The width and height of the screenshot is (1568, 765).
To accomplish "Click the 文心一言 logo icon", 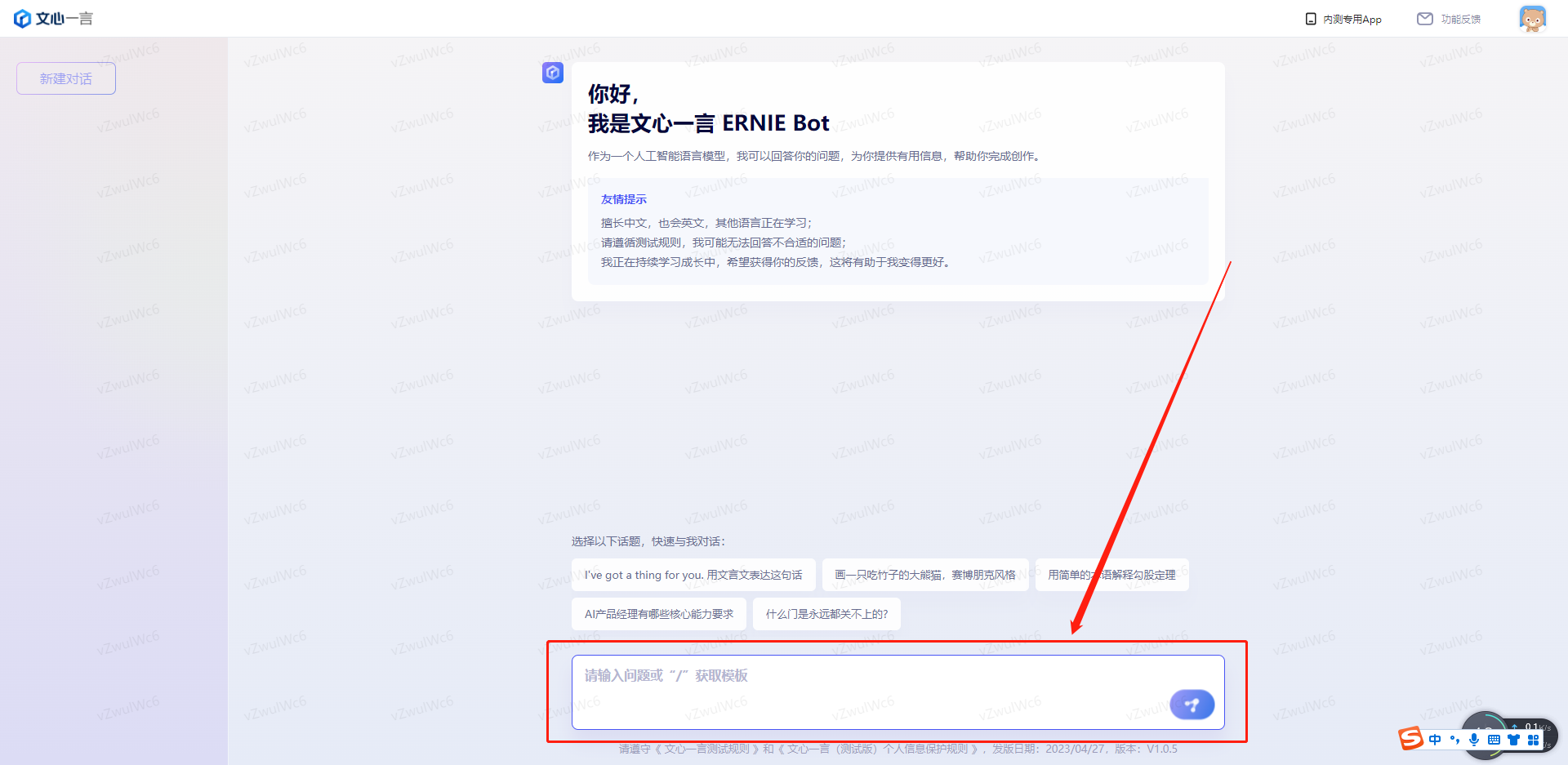I will pos(23,19).
